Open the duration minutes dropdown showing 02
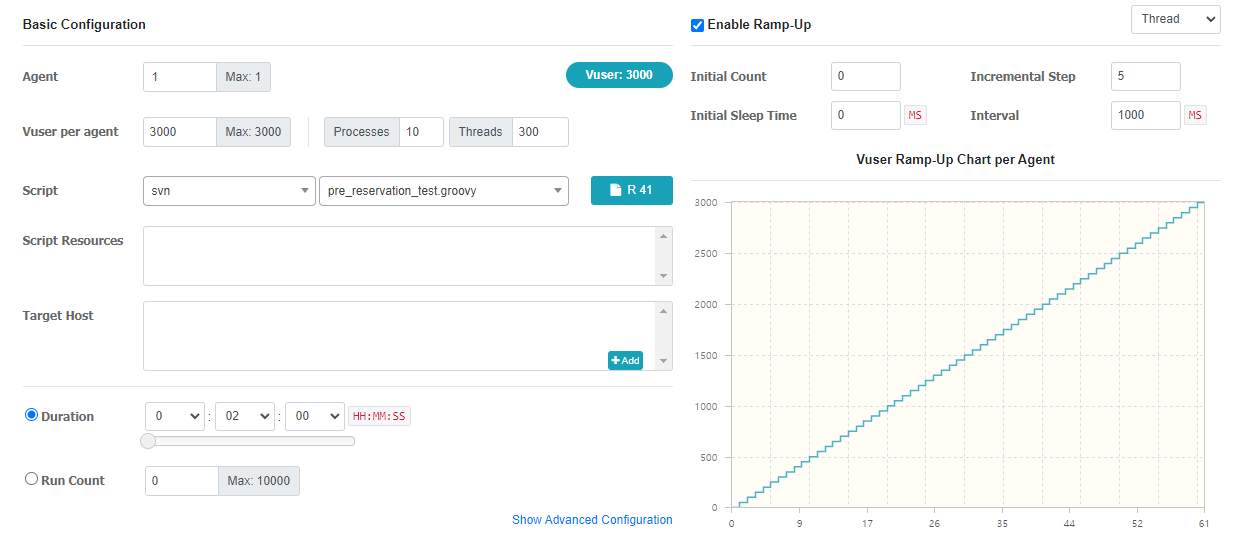 pos(245,416)
